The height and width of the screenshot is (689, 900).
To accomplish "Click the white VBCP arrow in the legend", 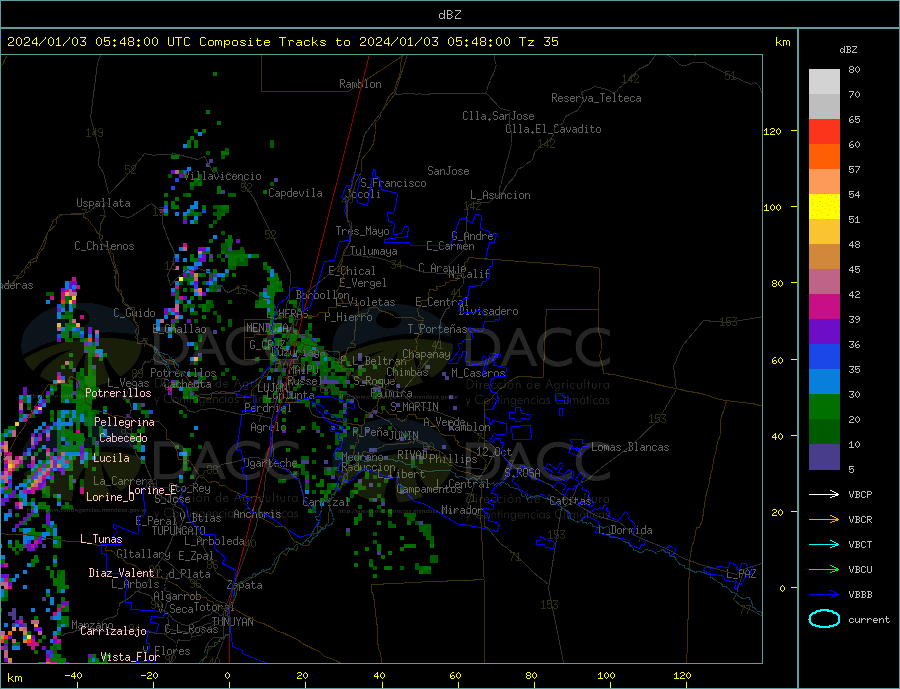I will click(x=824, y=494).
